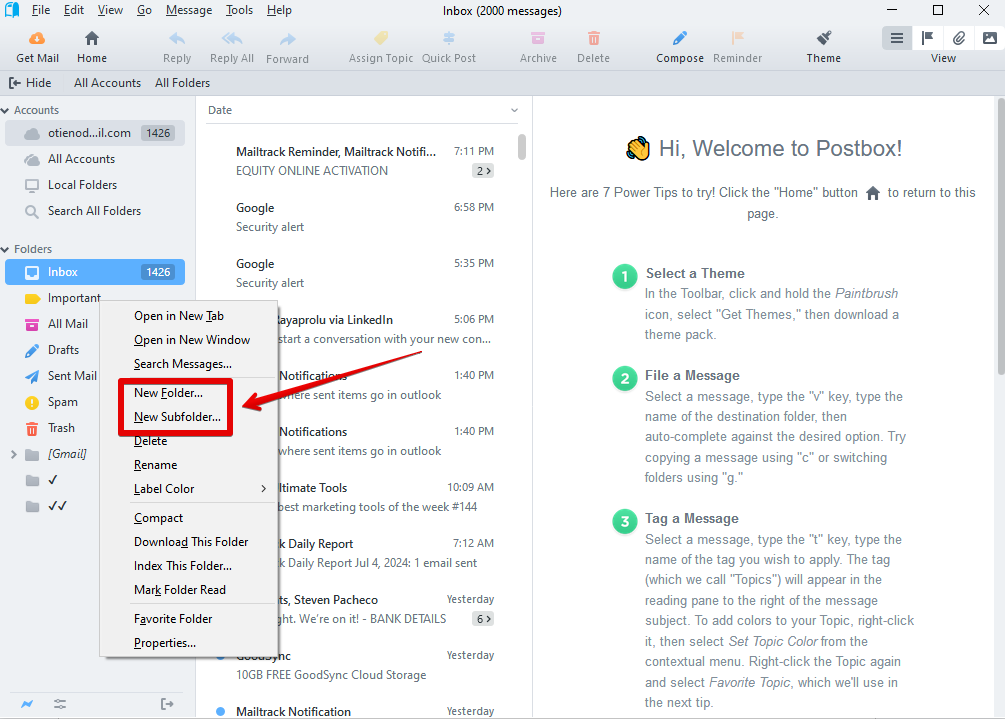1005x719 pixels.
Task: Open the All Folders filter
Action: pos(183,83)
